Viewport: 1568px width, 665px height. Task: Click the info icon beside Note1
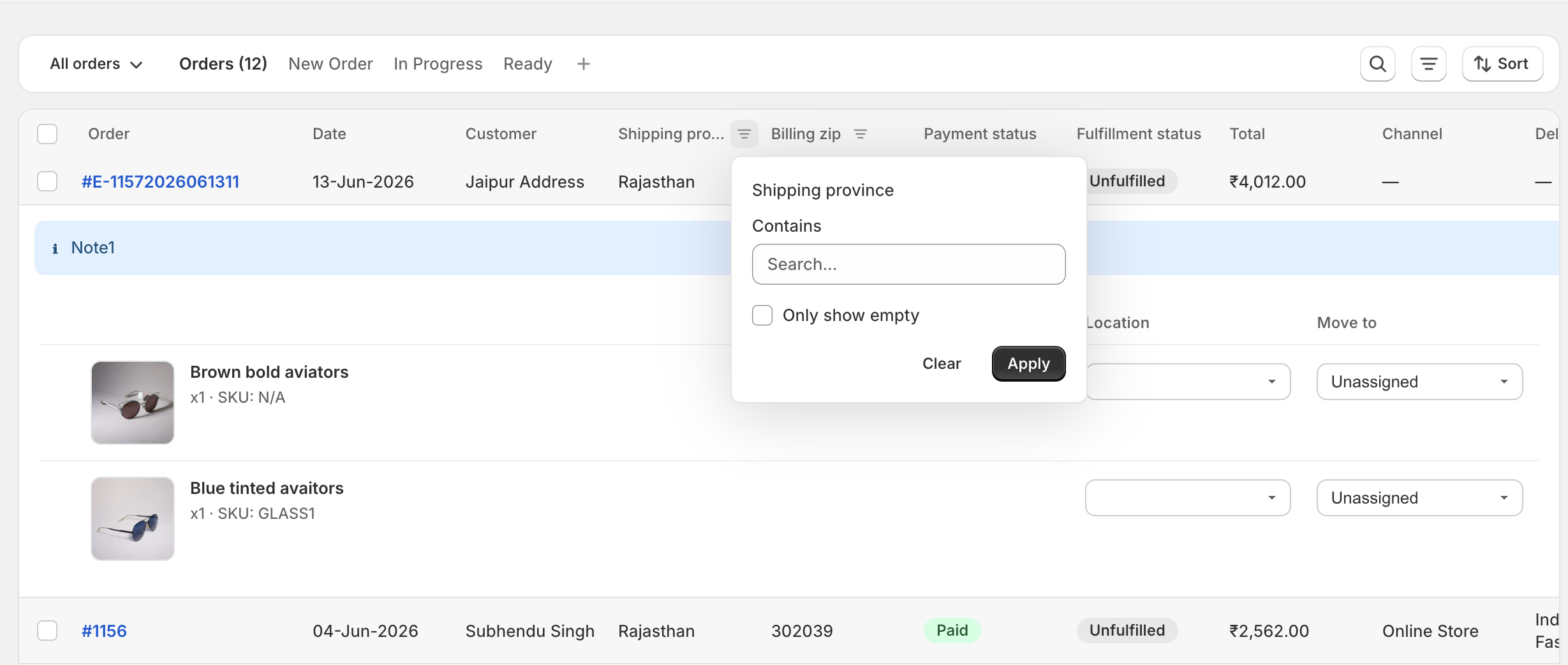55,248
